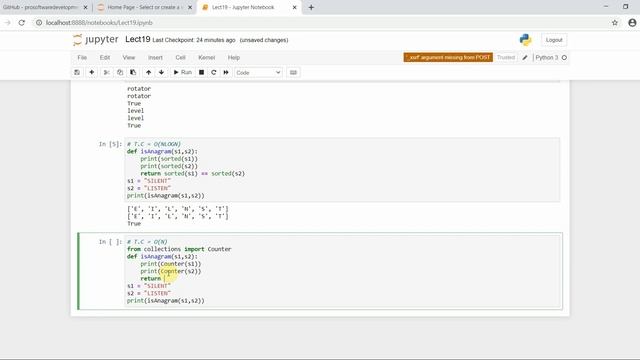640x360 pixels.
Task: Close the GitHub browser tab
Action: [x=85, y=7]
